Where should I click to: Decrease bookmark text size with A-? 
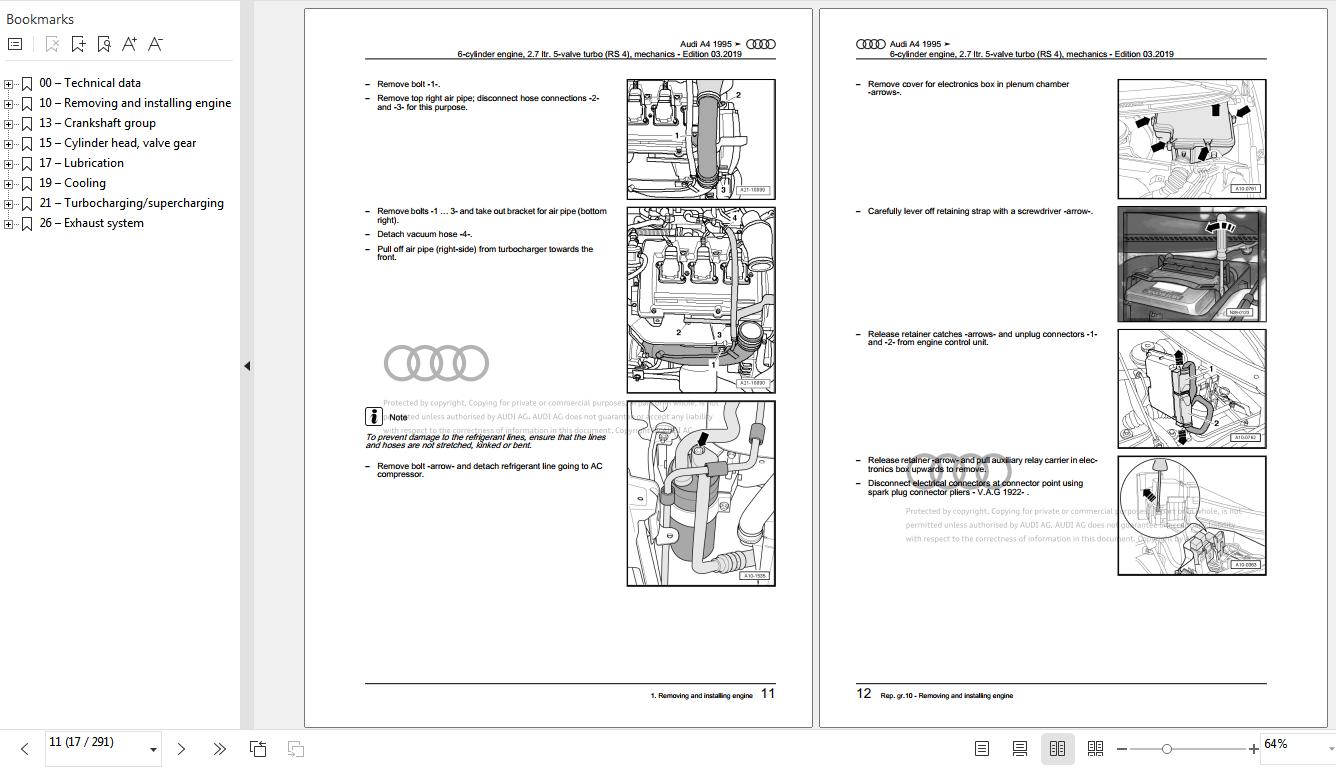pos(155,44)
